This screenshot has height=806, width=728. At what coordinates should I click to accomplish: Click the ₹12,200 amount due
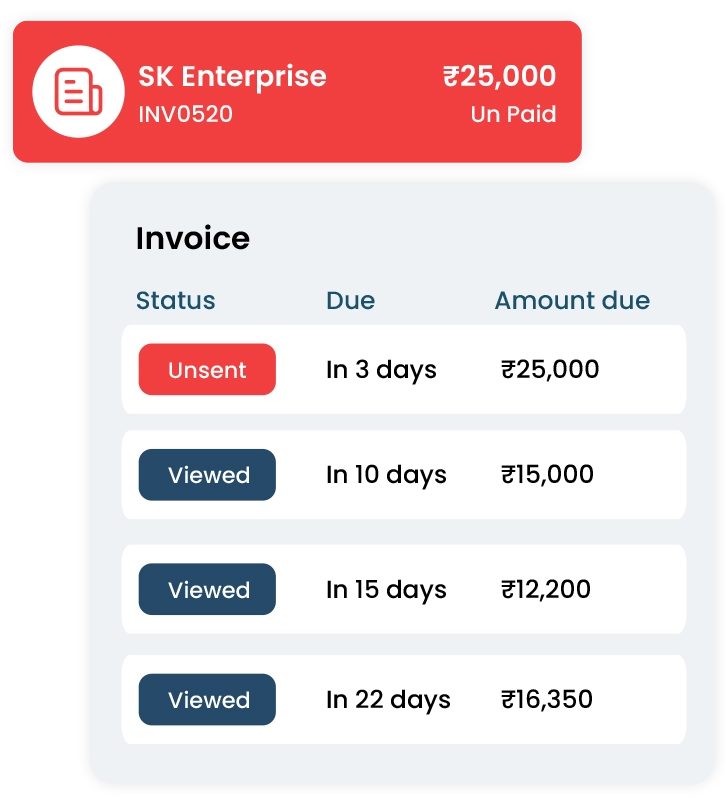546,589
